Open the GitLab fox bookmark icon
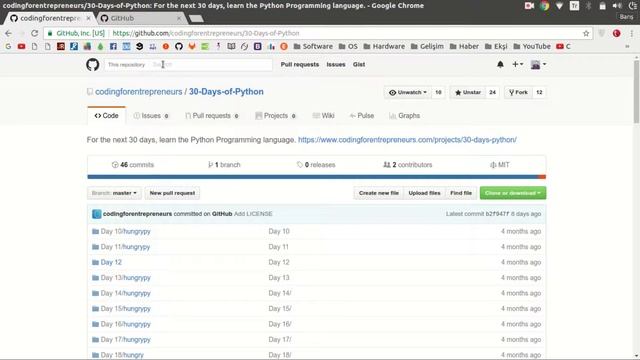Viewport: 640px width, 360px height. [x=192, y=47]
